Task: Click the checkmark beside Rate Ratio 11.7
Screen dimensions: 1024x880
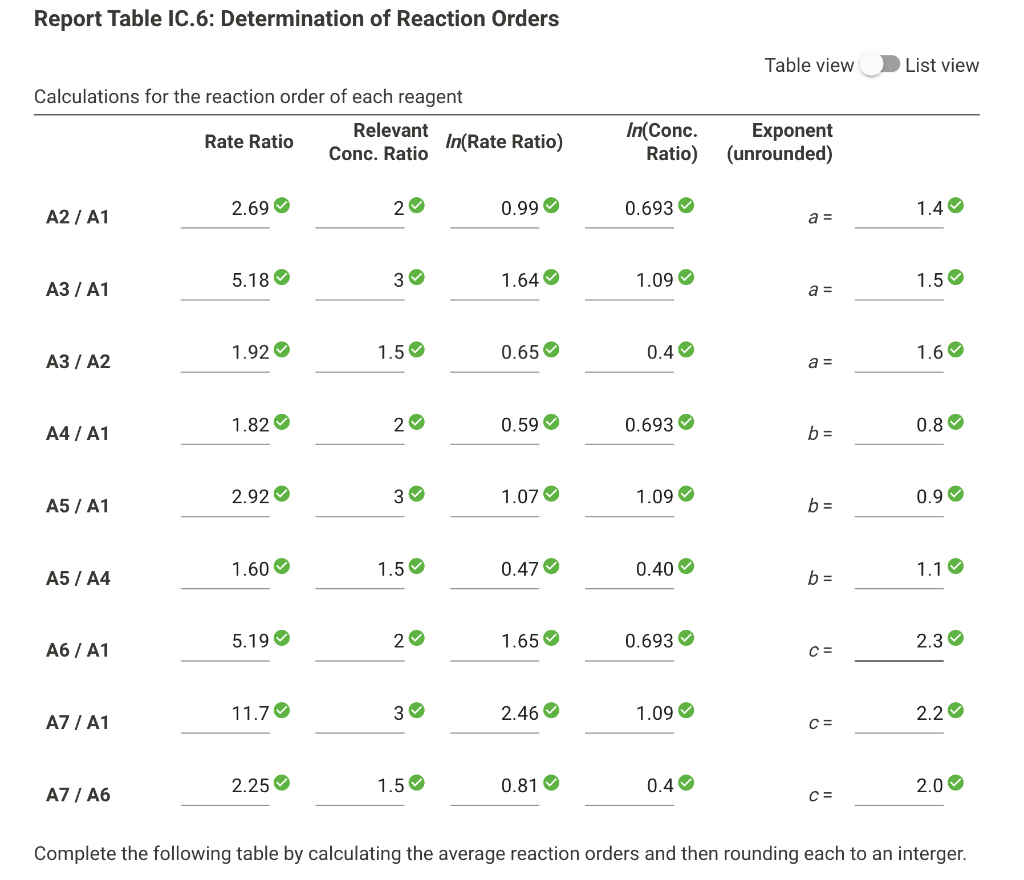Action: [x=281, y=709]
